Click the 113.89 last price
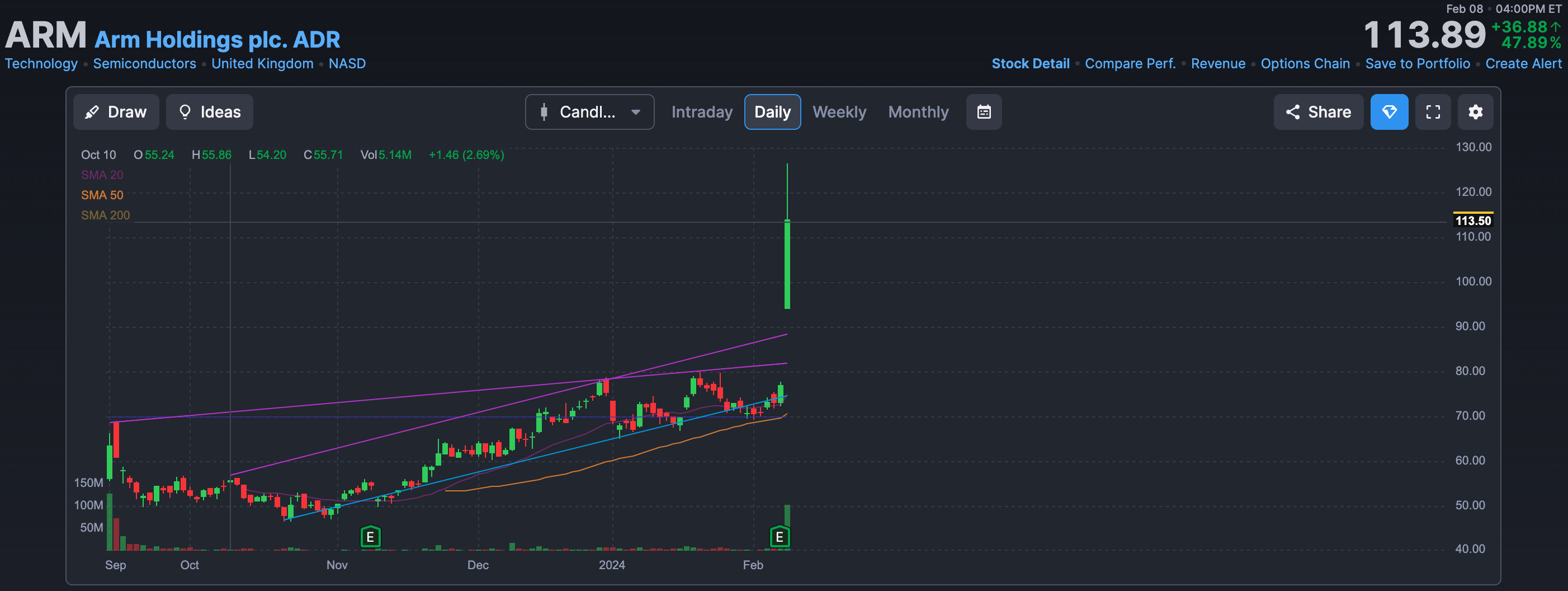Image resolution: width=1568 pixels, height=591 pixels. pos(1424,35)
